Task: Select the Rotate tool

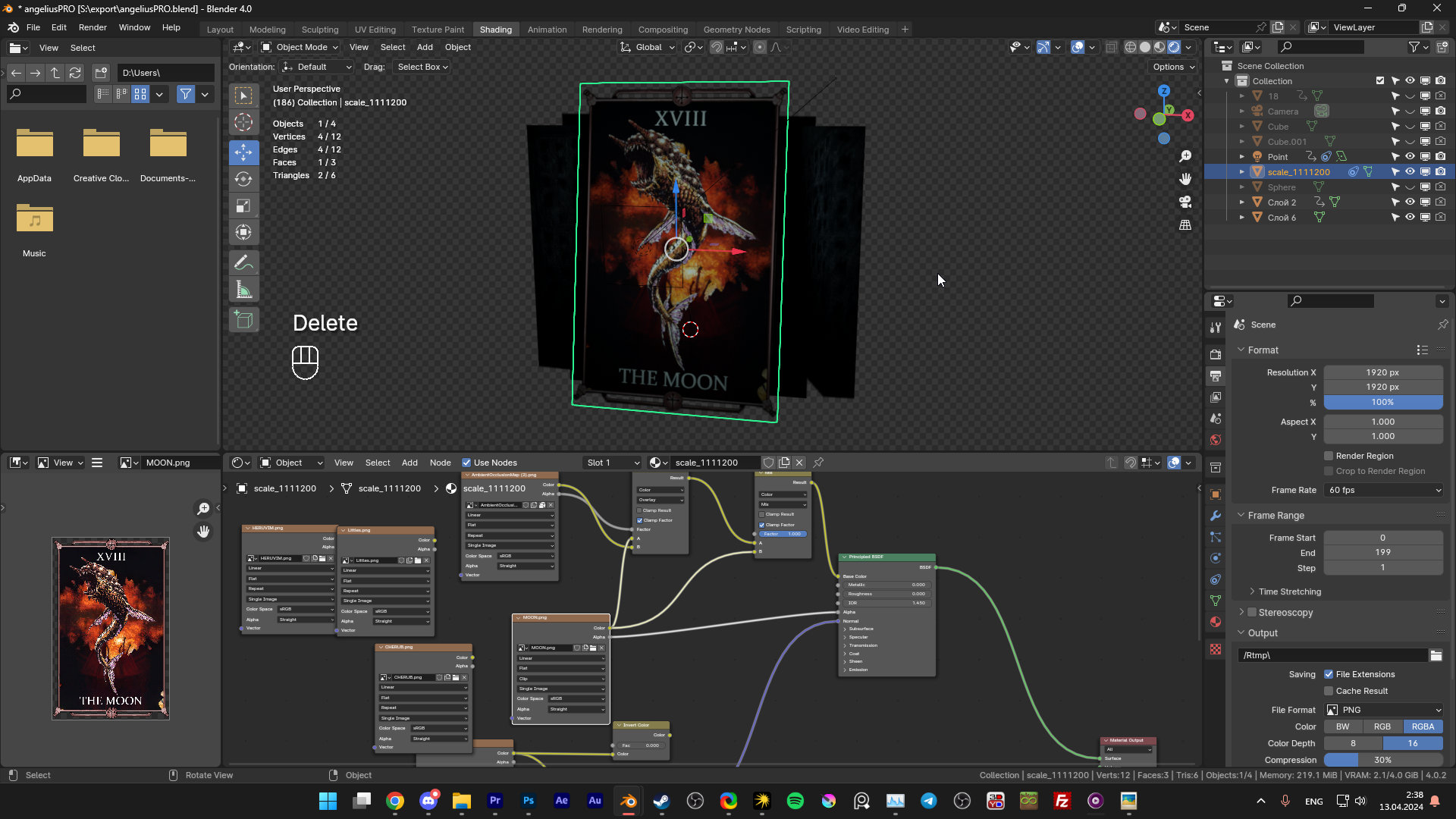Action: pyautogui.click(x=243, y=179)
